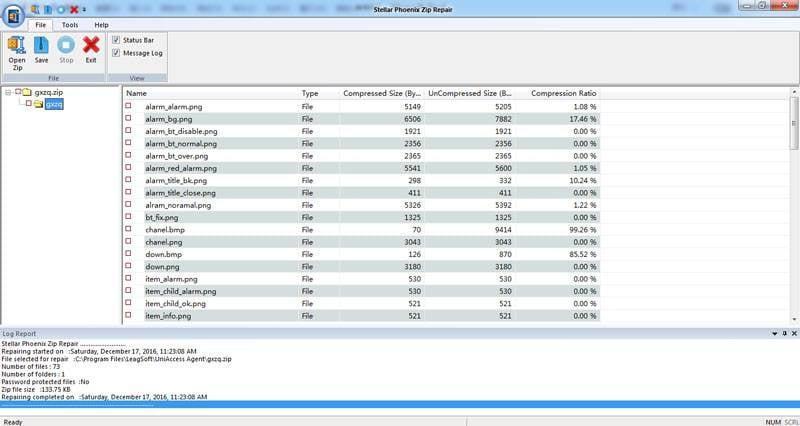
Task: Close the Log Report panel
Action: (x=794, y=332)
